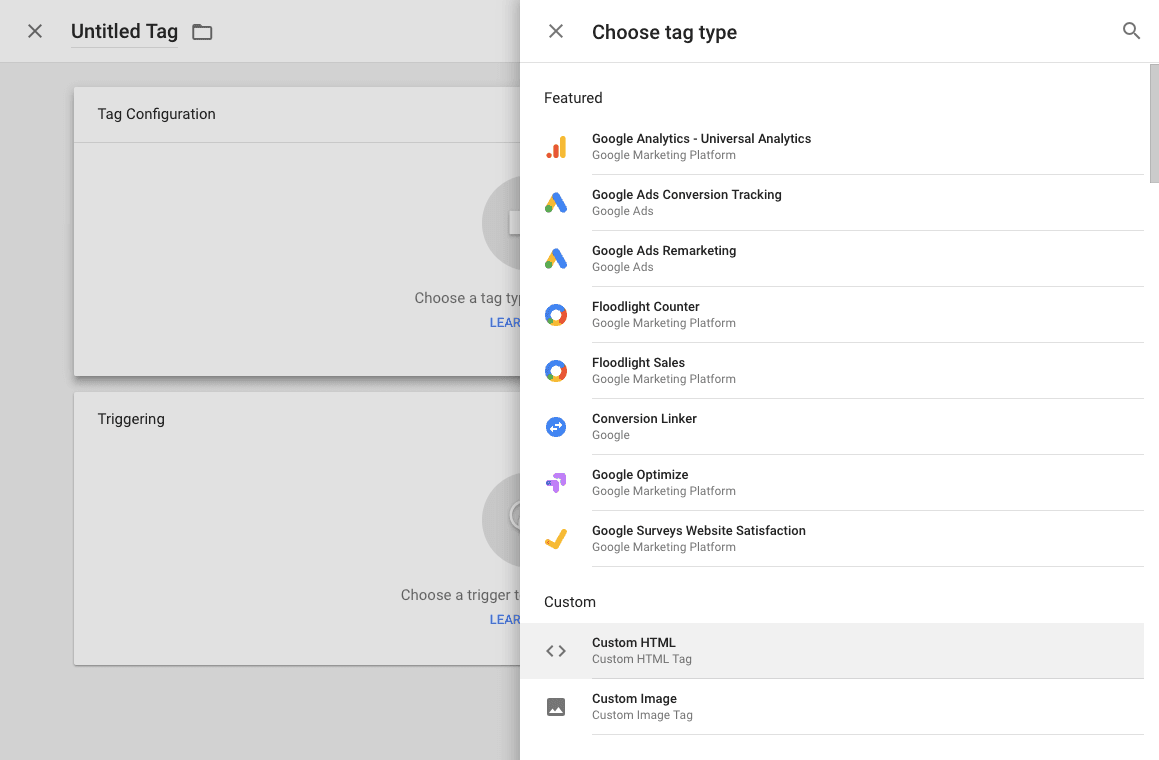Click the Google Ads Conversion Tracking icon
The width and height of the screenshot is (1159, 760).
pyautogui.click(x=556, y=203)
